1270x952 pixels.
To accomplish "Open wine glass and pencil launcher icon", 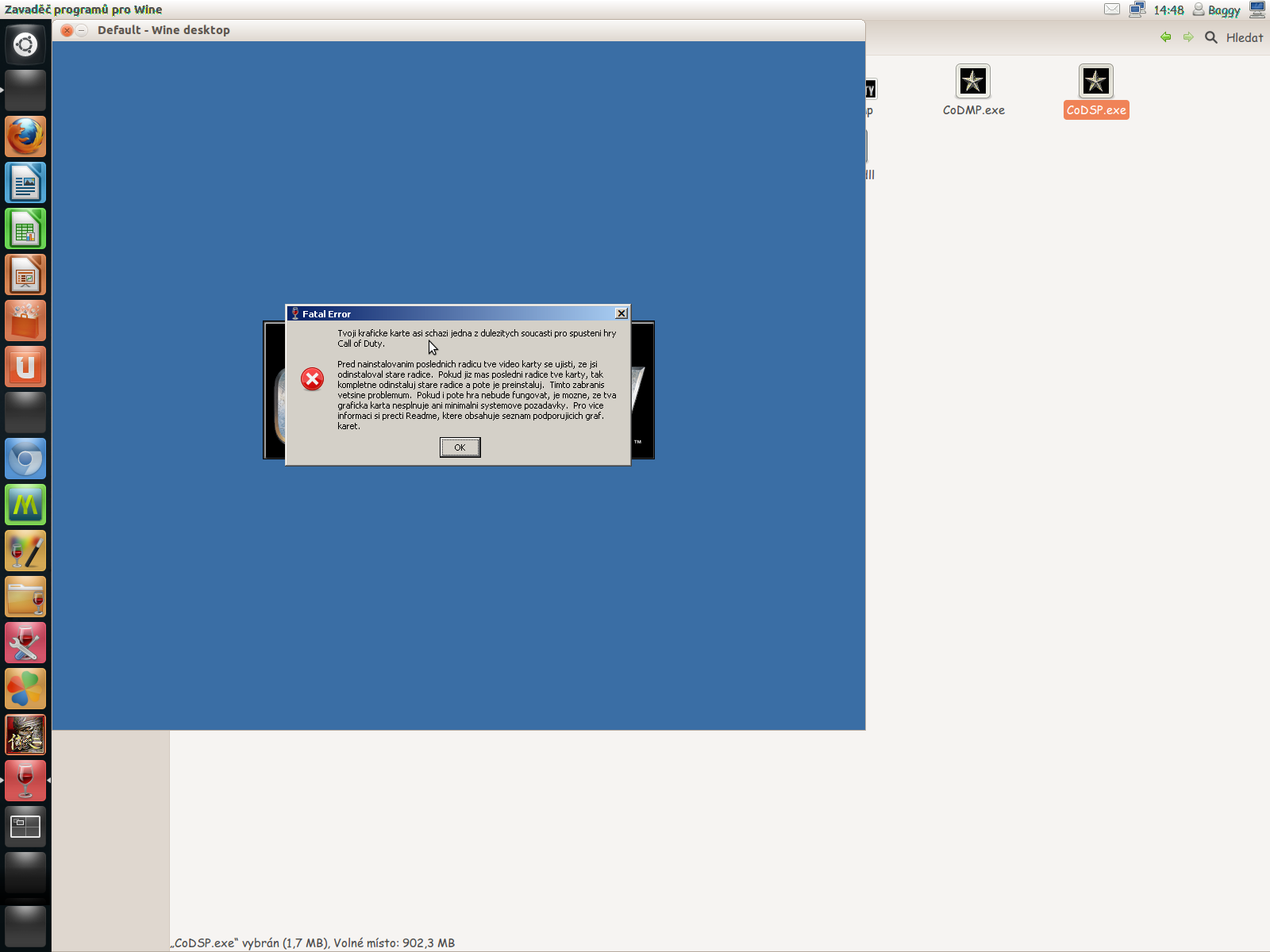I will [25, 551].
